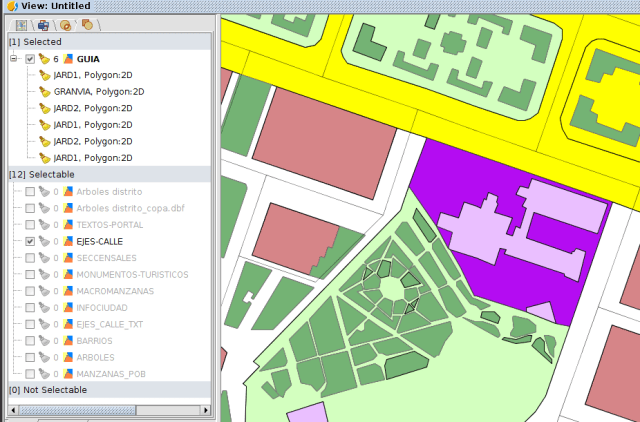The image size is (640, 422).
Task: Click the layer type icon for GUIA
Action: click(x=68, y=59)
